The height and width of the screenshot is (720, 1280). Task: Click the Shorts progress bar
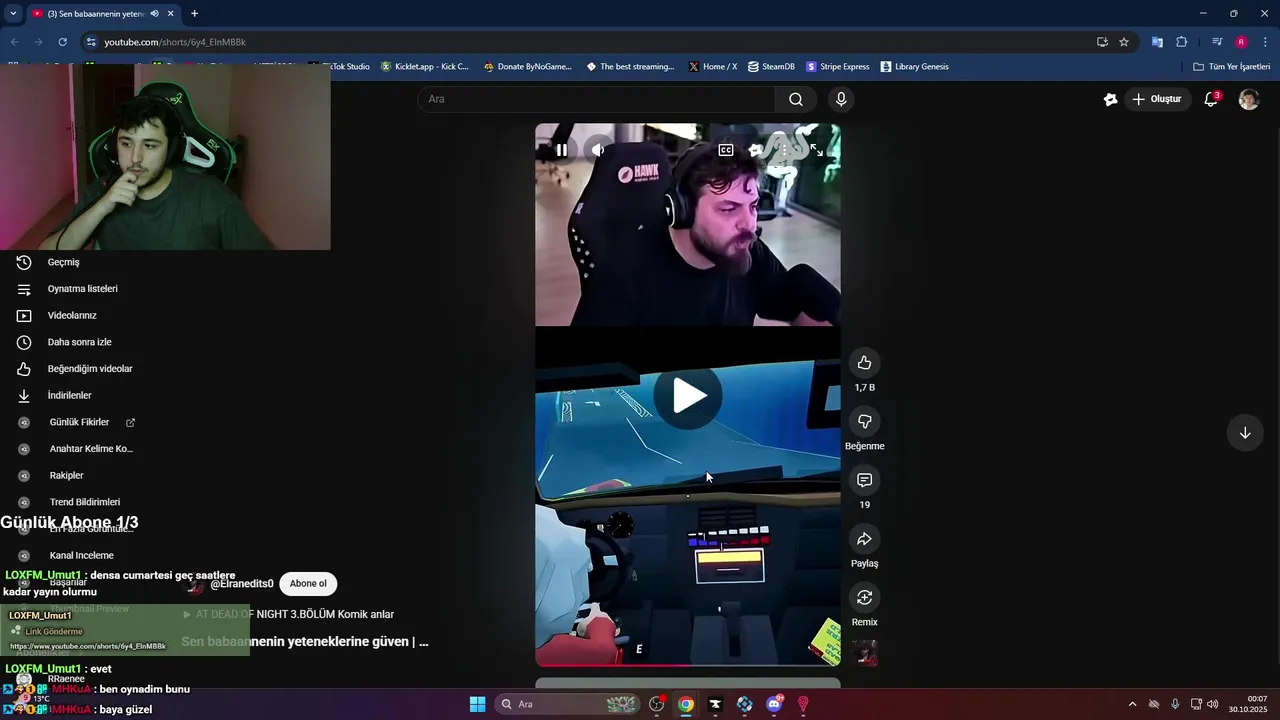point(688,664)
